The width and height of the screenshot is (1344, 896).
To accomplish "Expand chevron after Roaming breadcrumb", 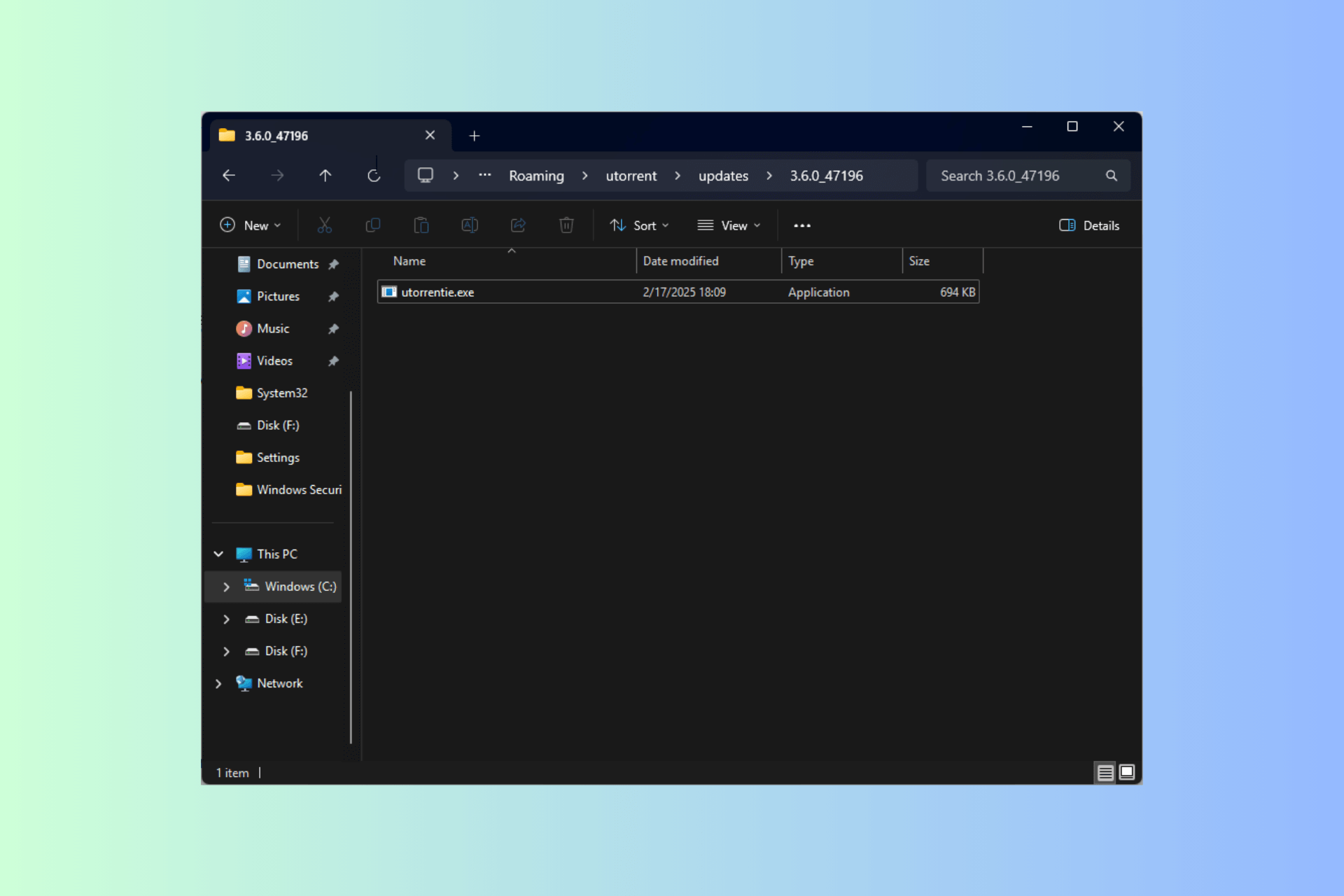I will (584, 176).
